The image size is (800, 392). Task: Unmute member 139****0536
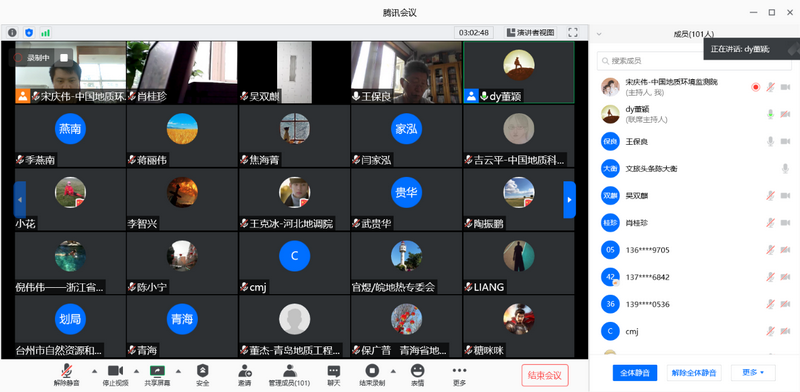coord(770,304)
